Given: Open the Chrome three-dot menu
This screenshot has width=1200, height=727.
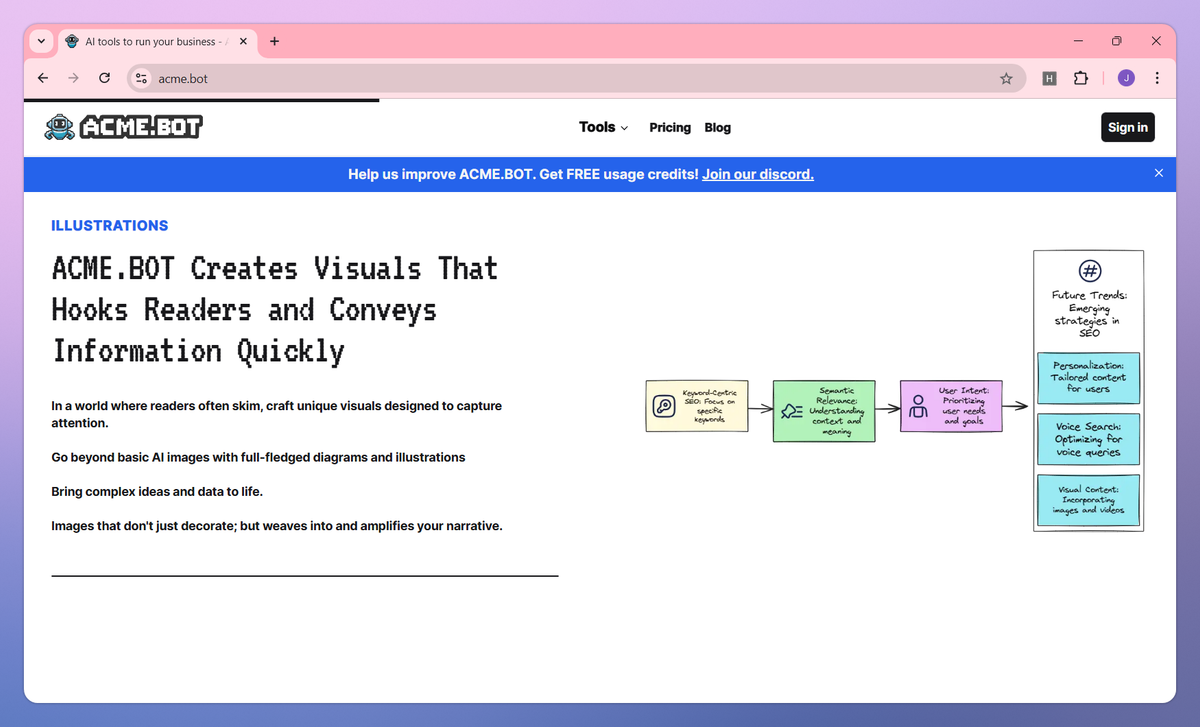Looking at the screenshot, I should click(1157, 78).
